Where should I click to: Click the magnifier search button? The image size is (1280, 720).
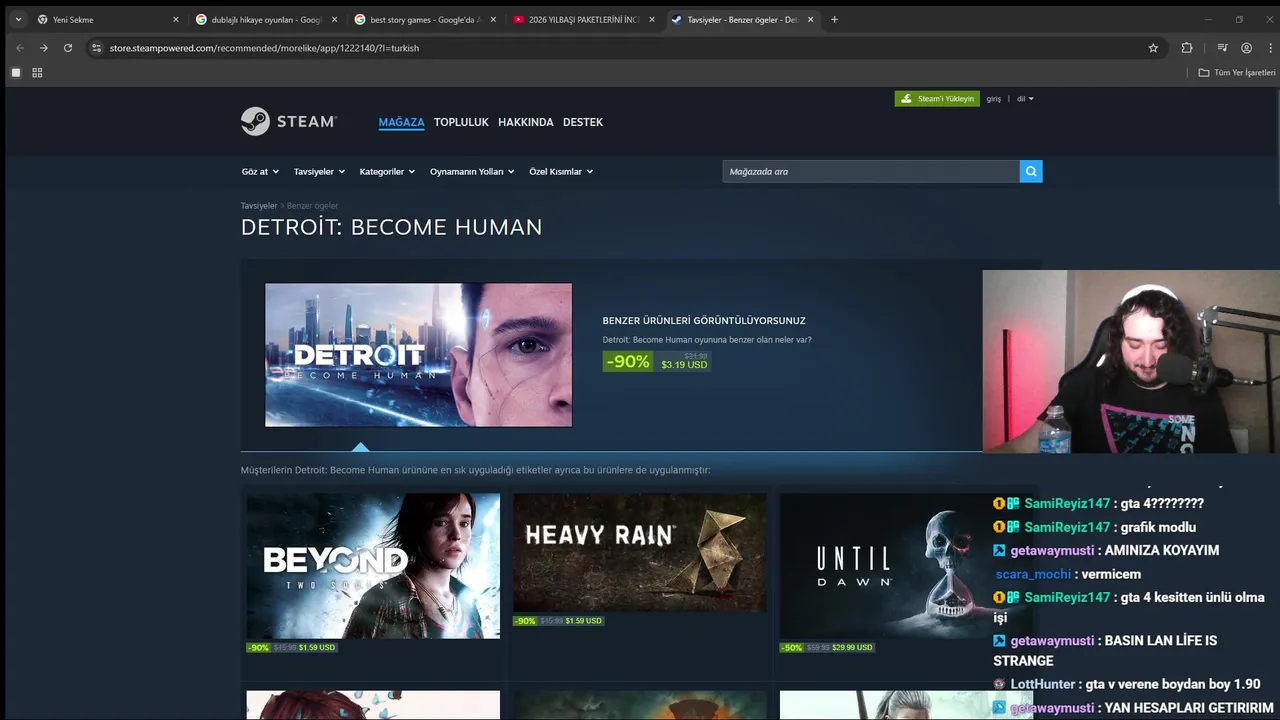coord(1031,171)
